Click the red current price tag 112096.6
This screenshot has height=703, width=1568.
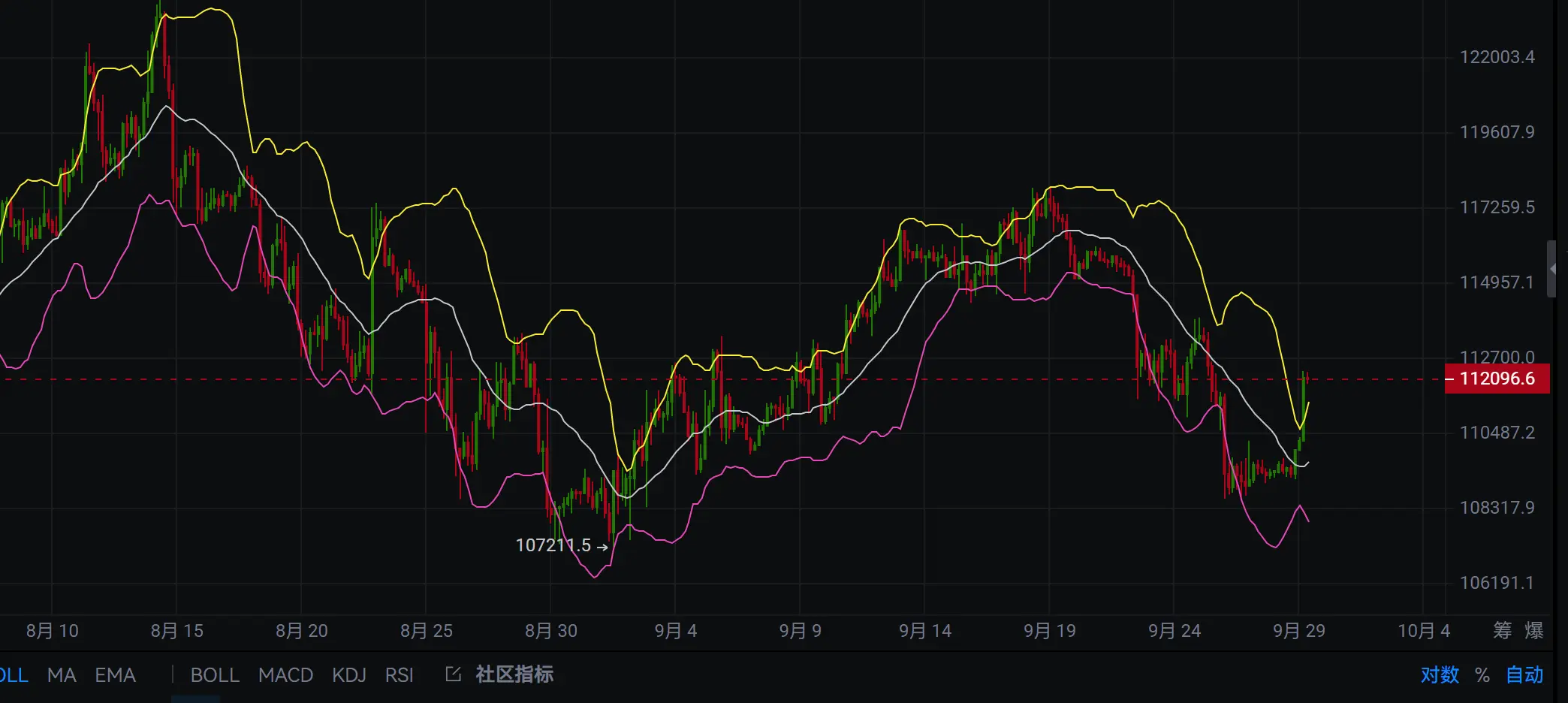(1497, 379)
